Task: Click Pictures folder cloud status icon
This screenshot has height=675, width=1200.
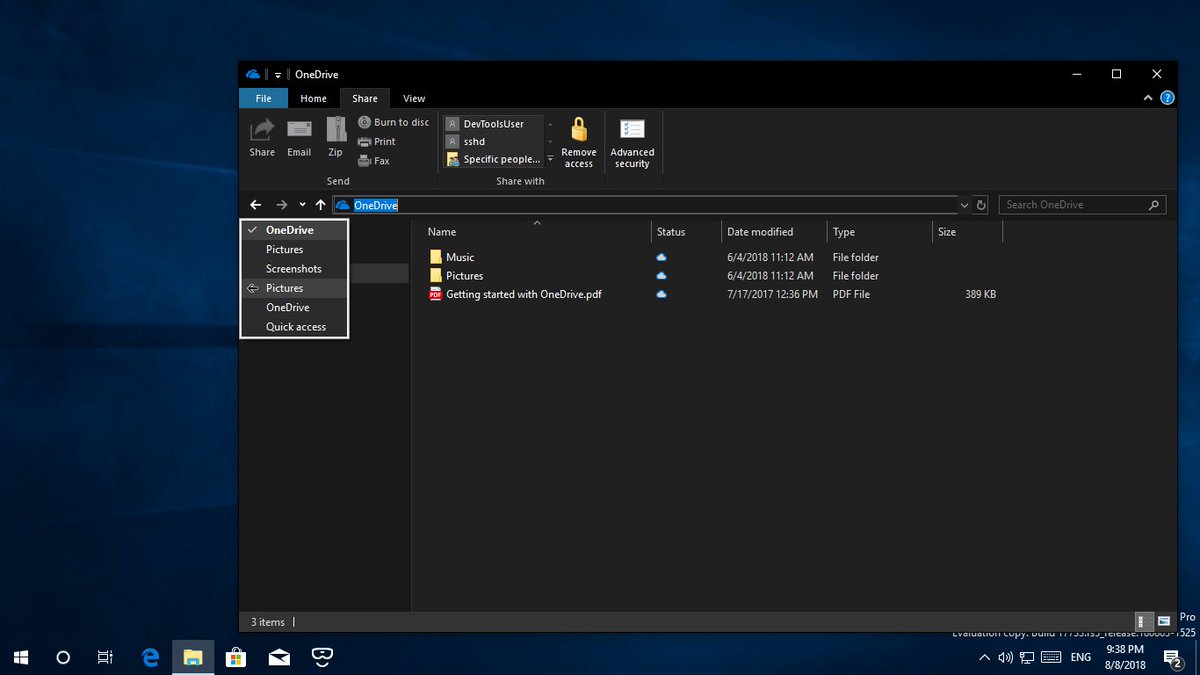Action: [661, 276]
